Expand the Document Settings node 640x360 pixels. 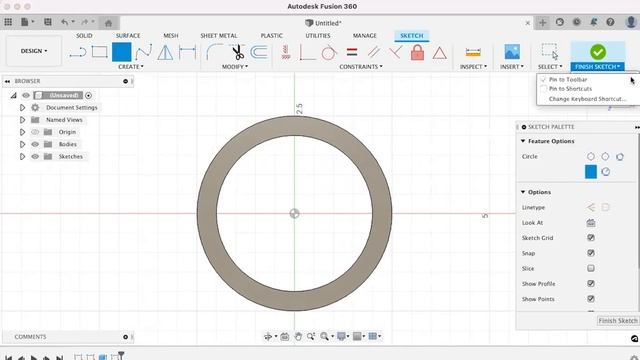tap(22, 107)
